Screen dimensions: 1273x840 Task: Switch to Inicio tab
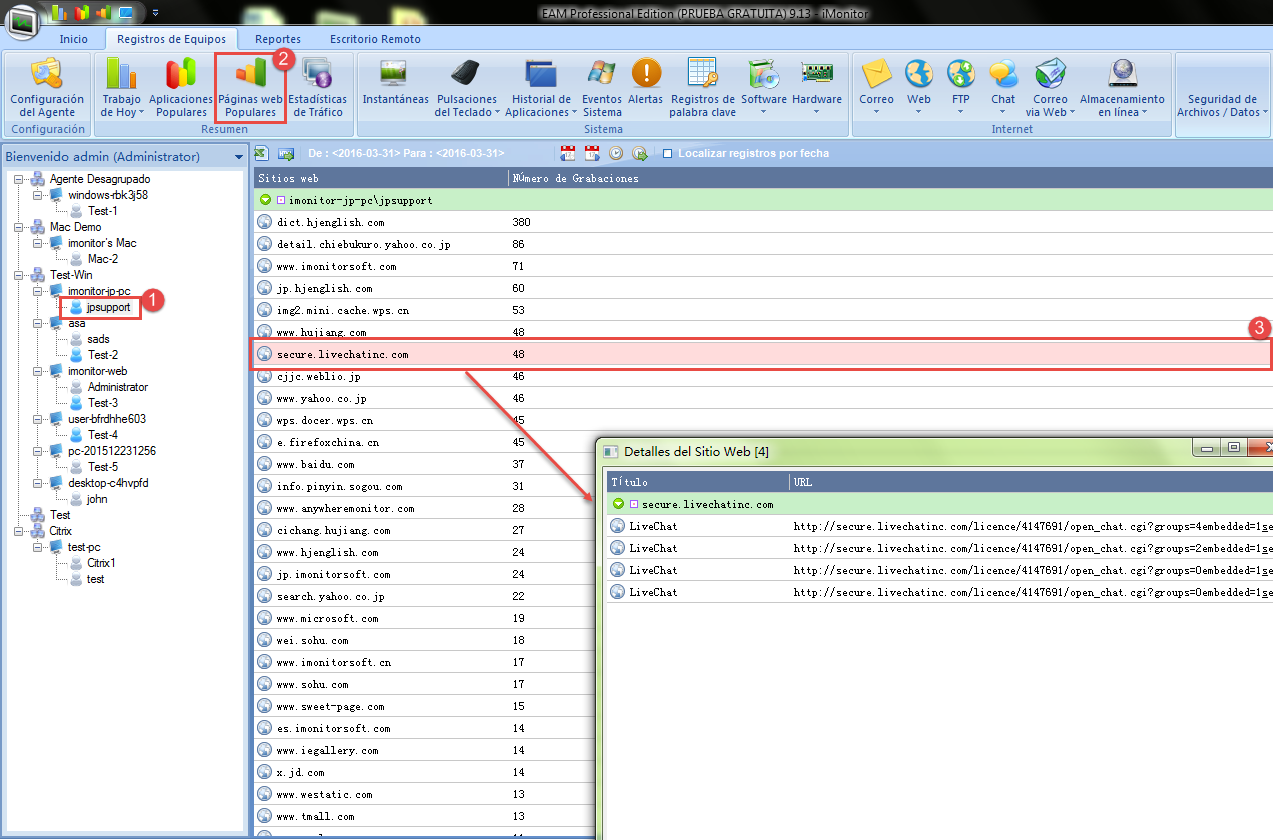[73, 39]
